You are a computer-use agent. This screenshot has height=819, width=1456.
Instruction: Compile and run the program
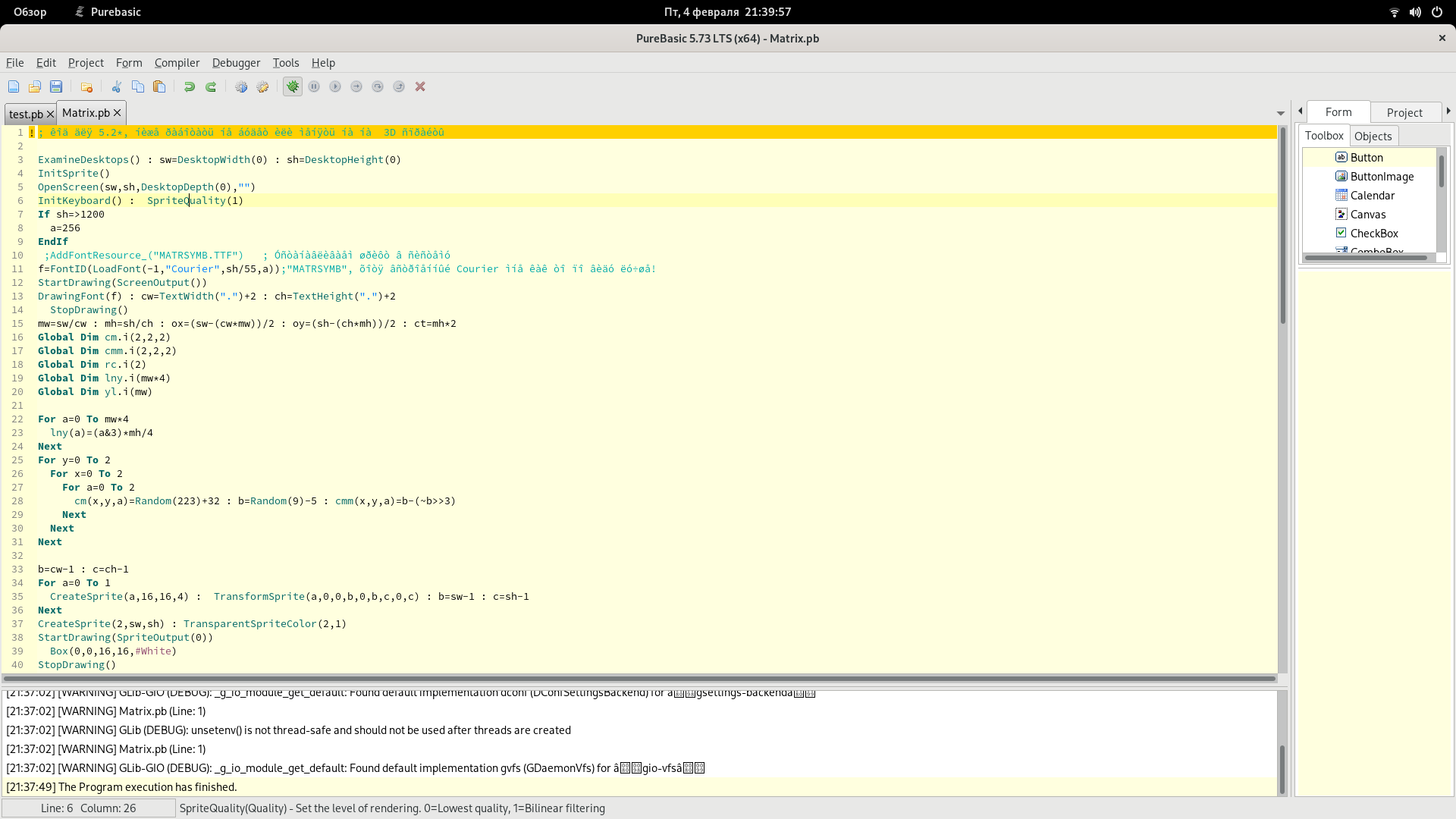point(241,87)
